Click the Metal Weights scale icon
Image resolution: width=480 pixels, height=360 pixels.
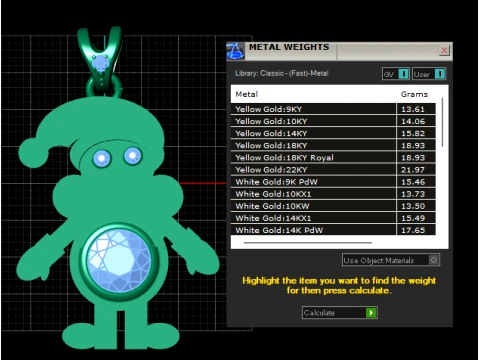click(235, 51)
